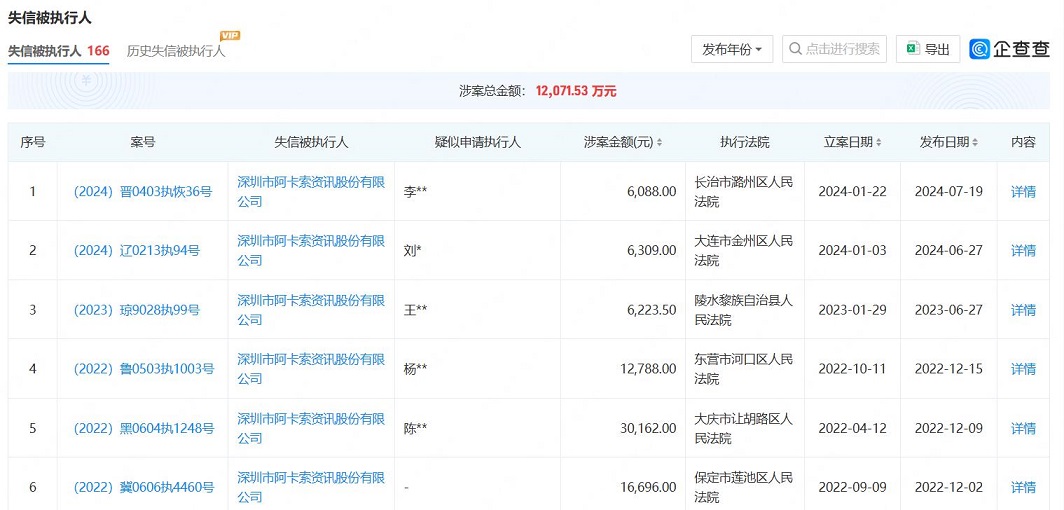Click amount 6,309.00 cell
The image size is (1064, 510).
tap(623, 251)
